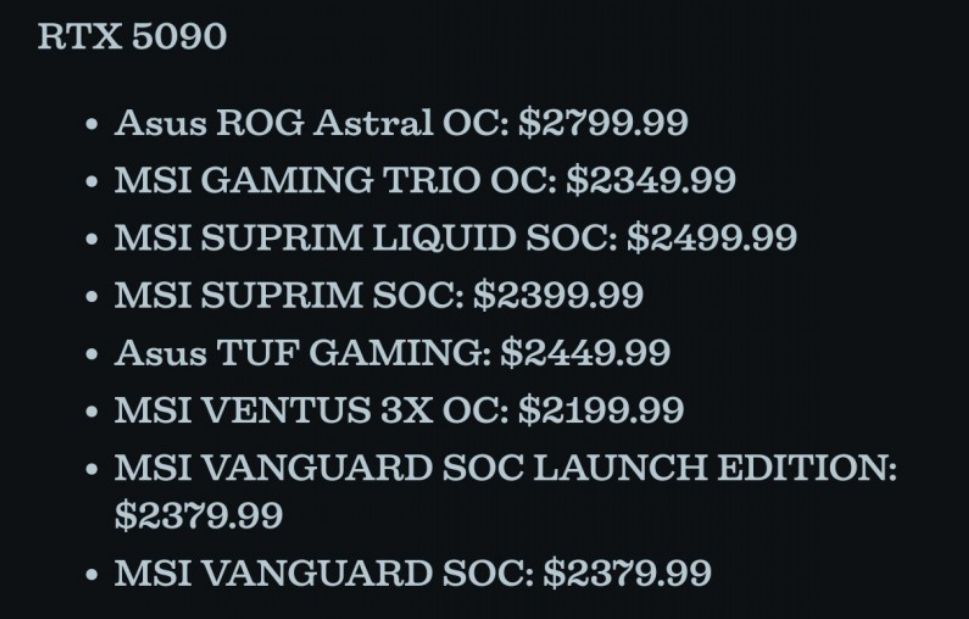Click the MSI VANGUARD SOC name in last item
This screenshot has height=619, width=969.
[x=324, y=574]
